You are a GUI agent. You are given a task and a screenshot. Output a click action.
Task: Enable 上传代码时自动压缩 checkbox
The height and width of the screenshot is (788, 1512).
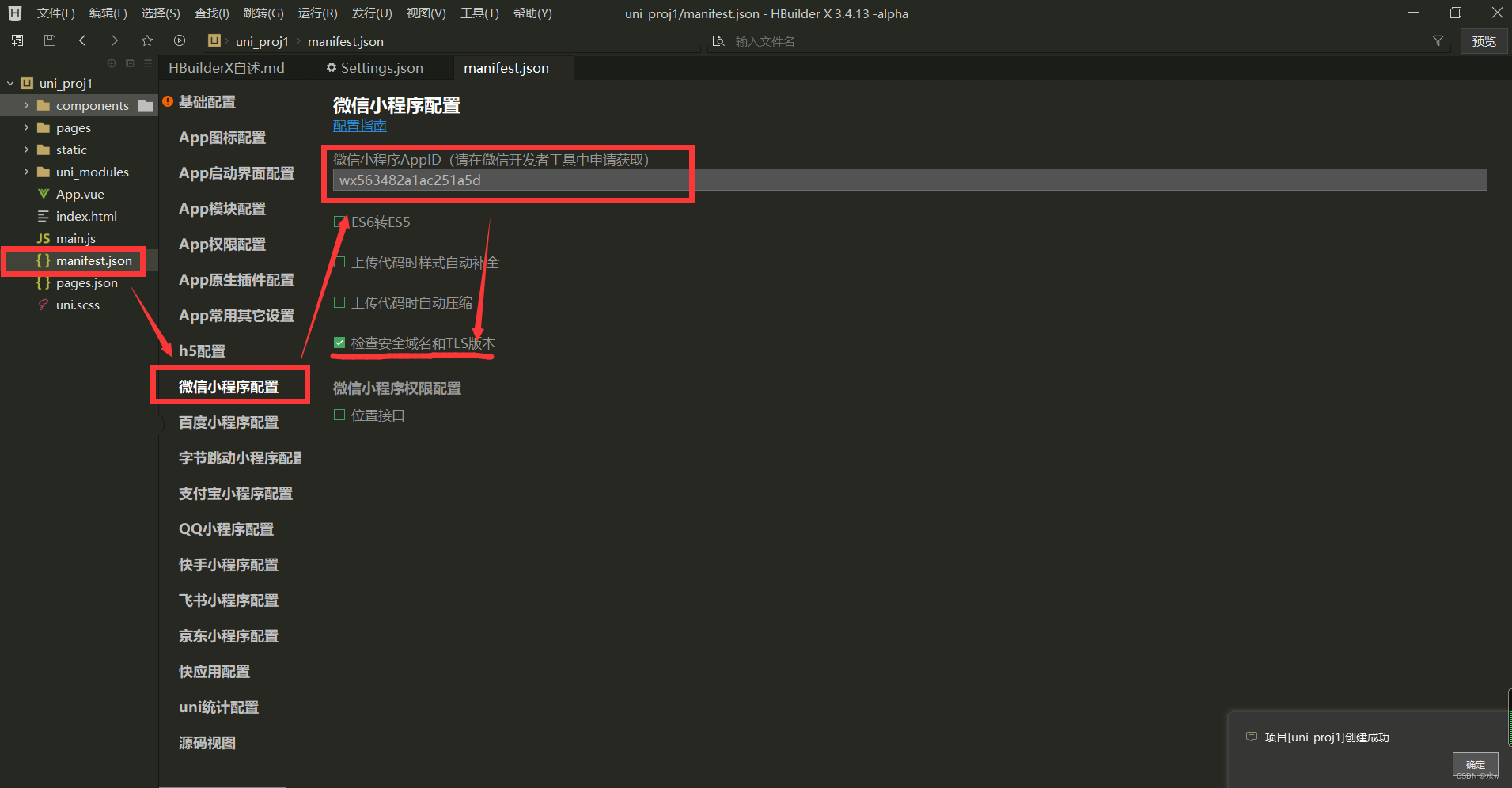pos(339,302)
